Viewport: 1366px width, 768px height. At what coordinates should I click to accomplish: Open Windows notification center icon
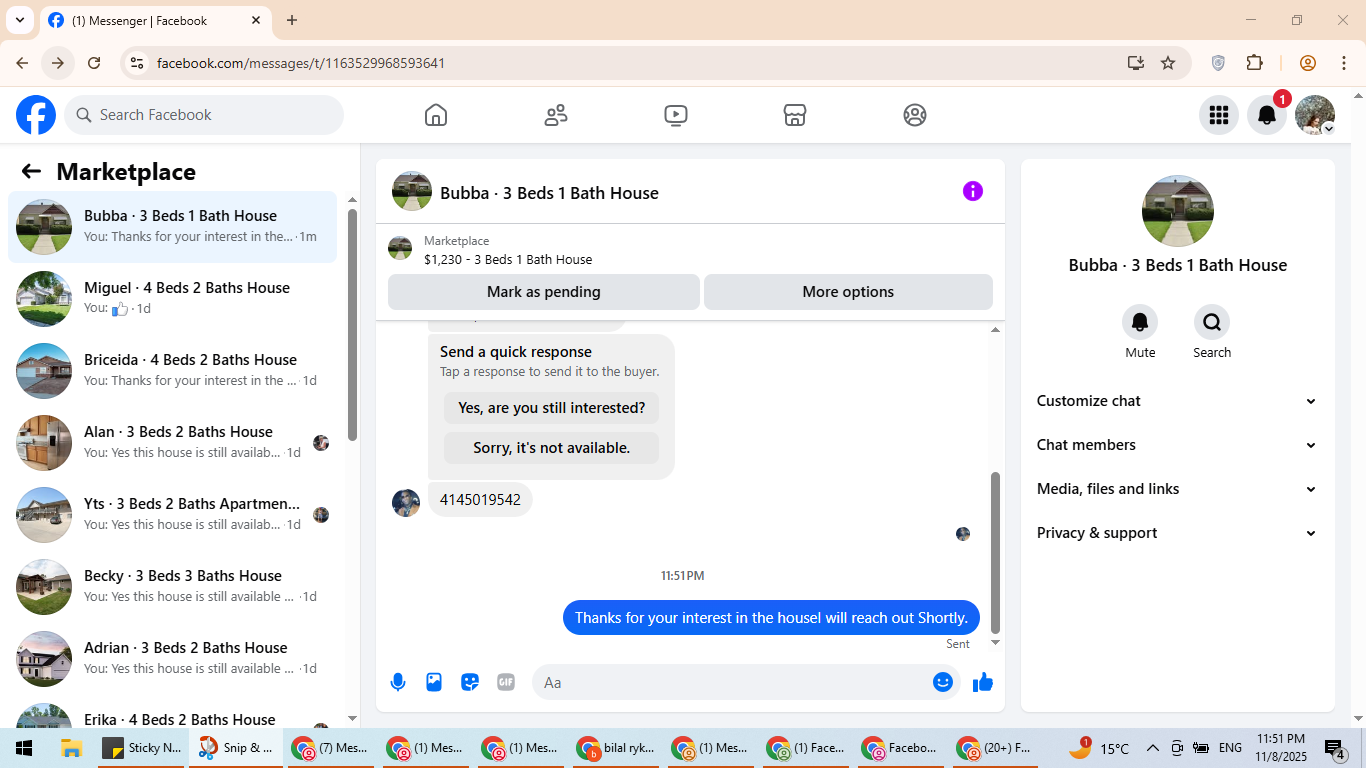[1335, 748]
